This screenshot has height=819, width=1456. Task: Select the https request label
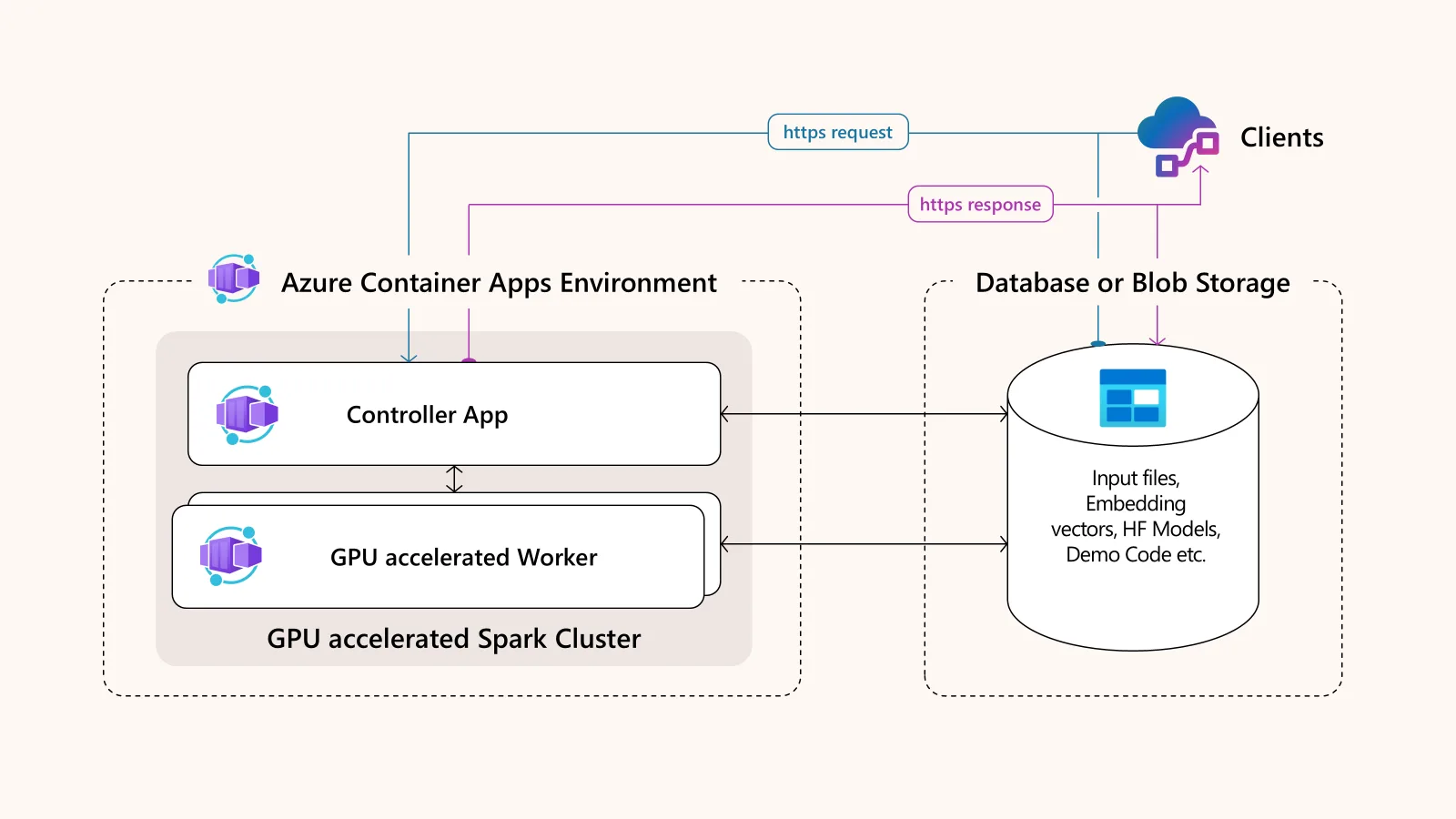tap(838, 132)
